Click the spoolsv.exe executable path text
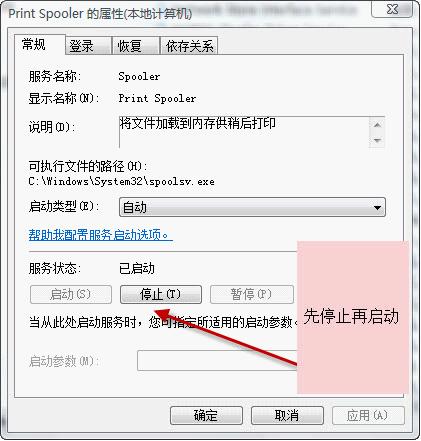The image size is (421, 441). click(121, 181)
